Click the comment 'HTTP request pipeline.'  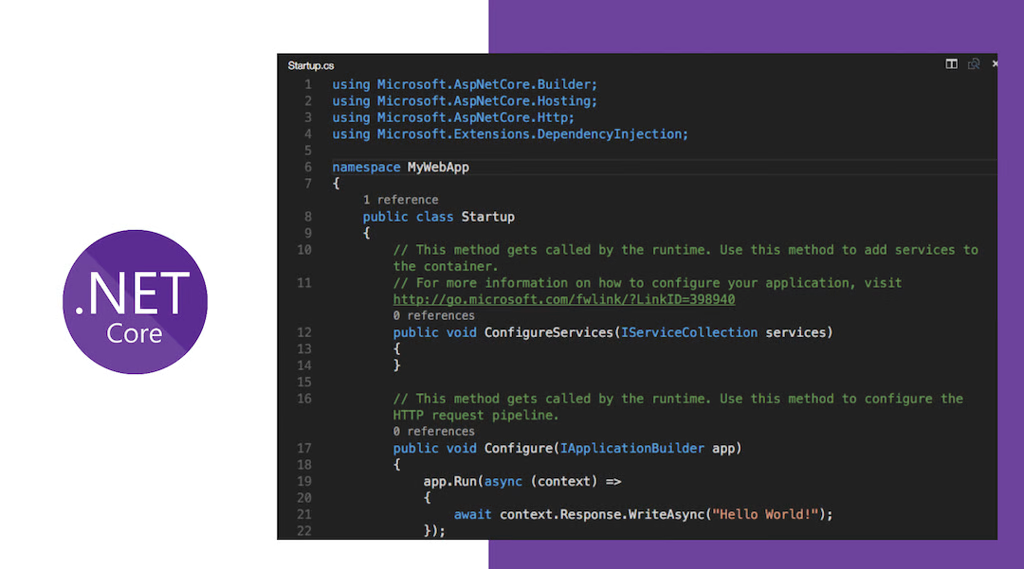click(x=475, y=415)
